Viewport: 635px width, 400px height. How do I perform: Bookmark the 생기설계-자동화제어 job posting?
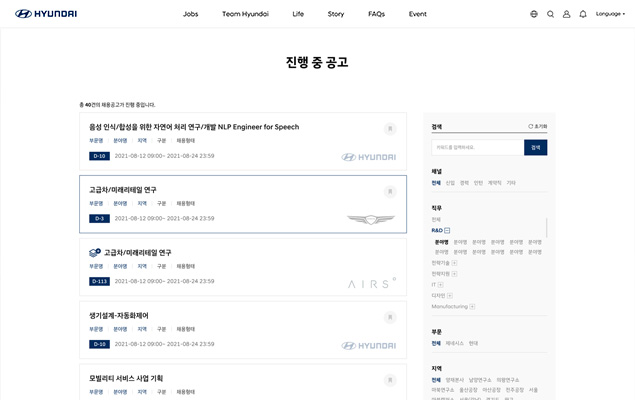point(390,317)
